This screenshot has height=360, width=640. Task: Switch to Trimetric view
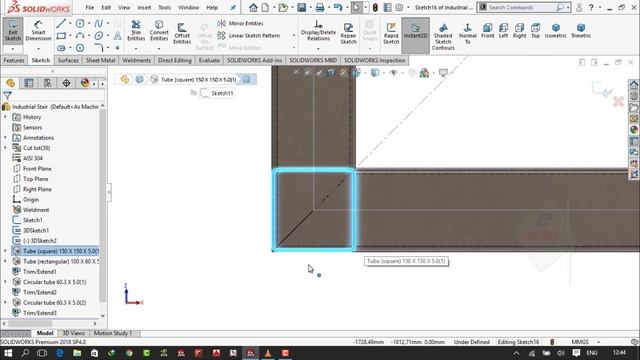pyautogui.click(x=580, y=31)
